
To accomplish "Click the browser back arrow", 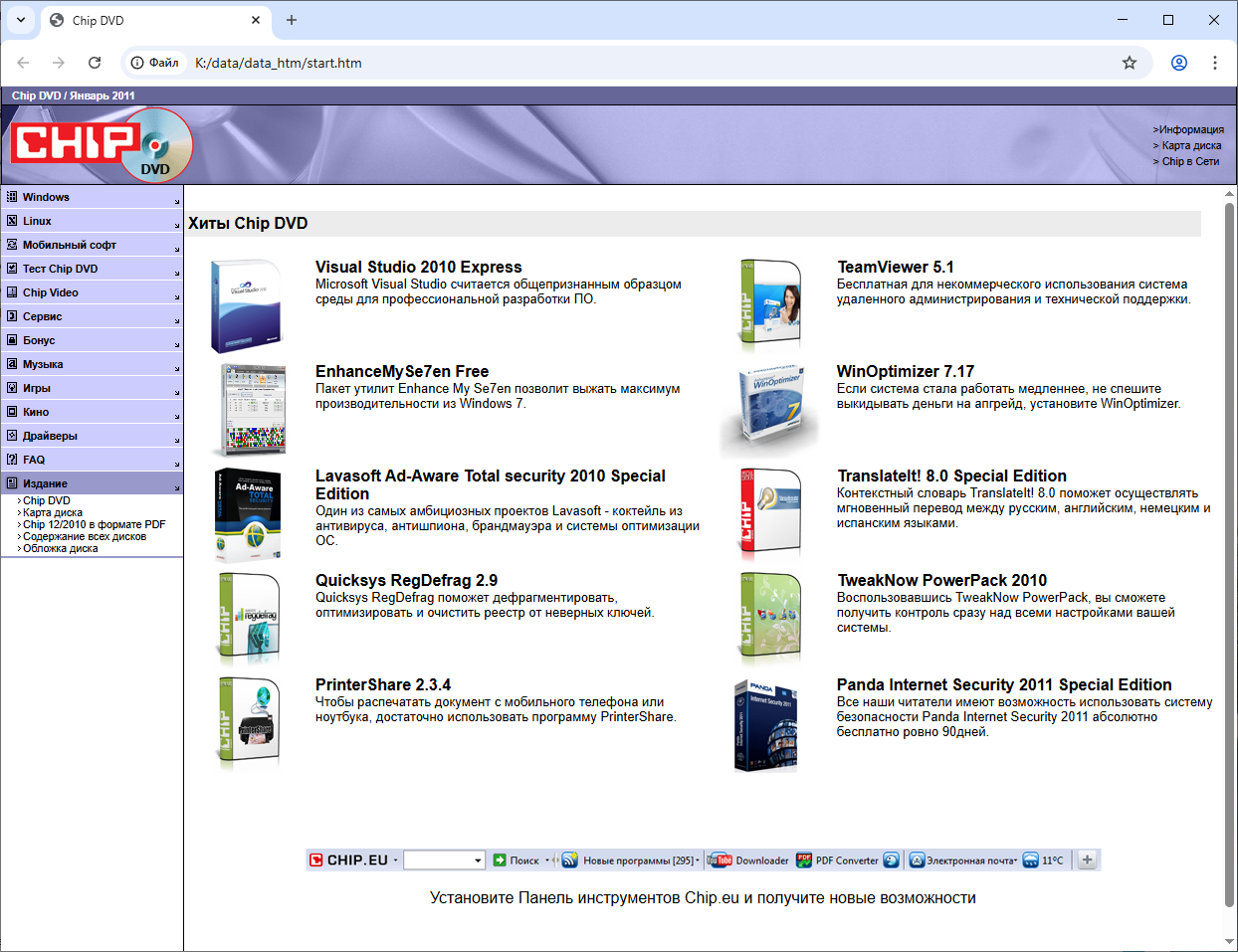I will (x=23, y=63).
